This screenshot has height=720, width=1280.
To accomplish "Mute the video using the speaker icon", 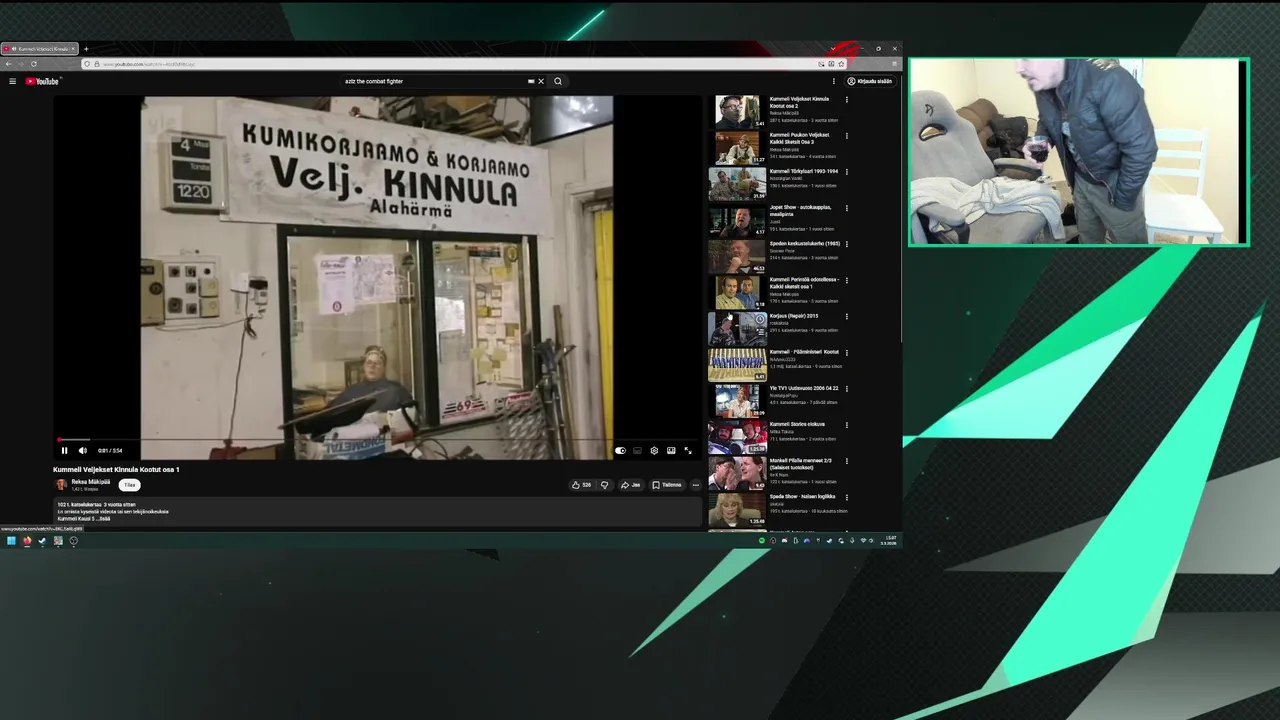I will [82, 451].
